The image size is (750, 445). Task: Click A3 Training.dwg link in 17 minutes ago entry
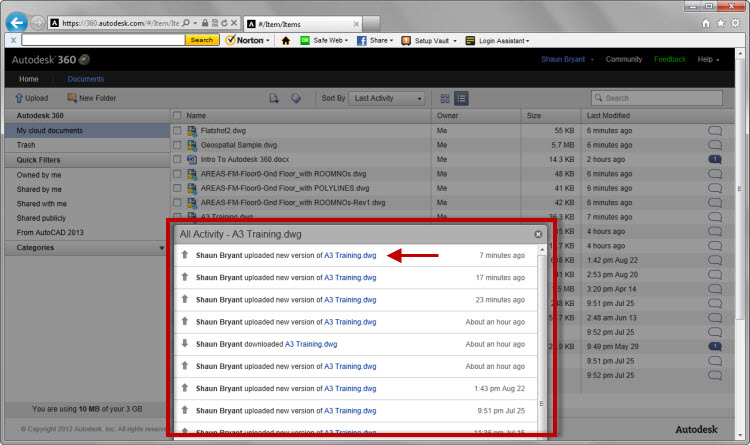(350, 278)
